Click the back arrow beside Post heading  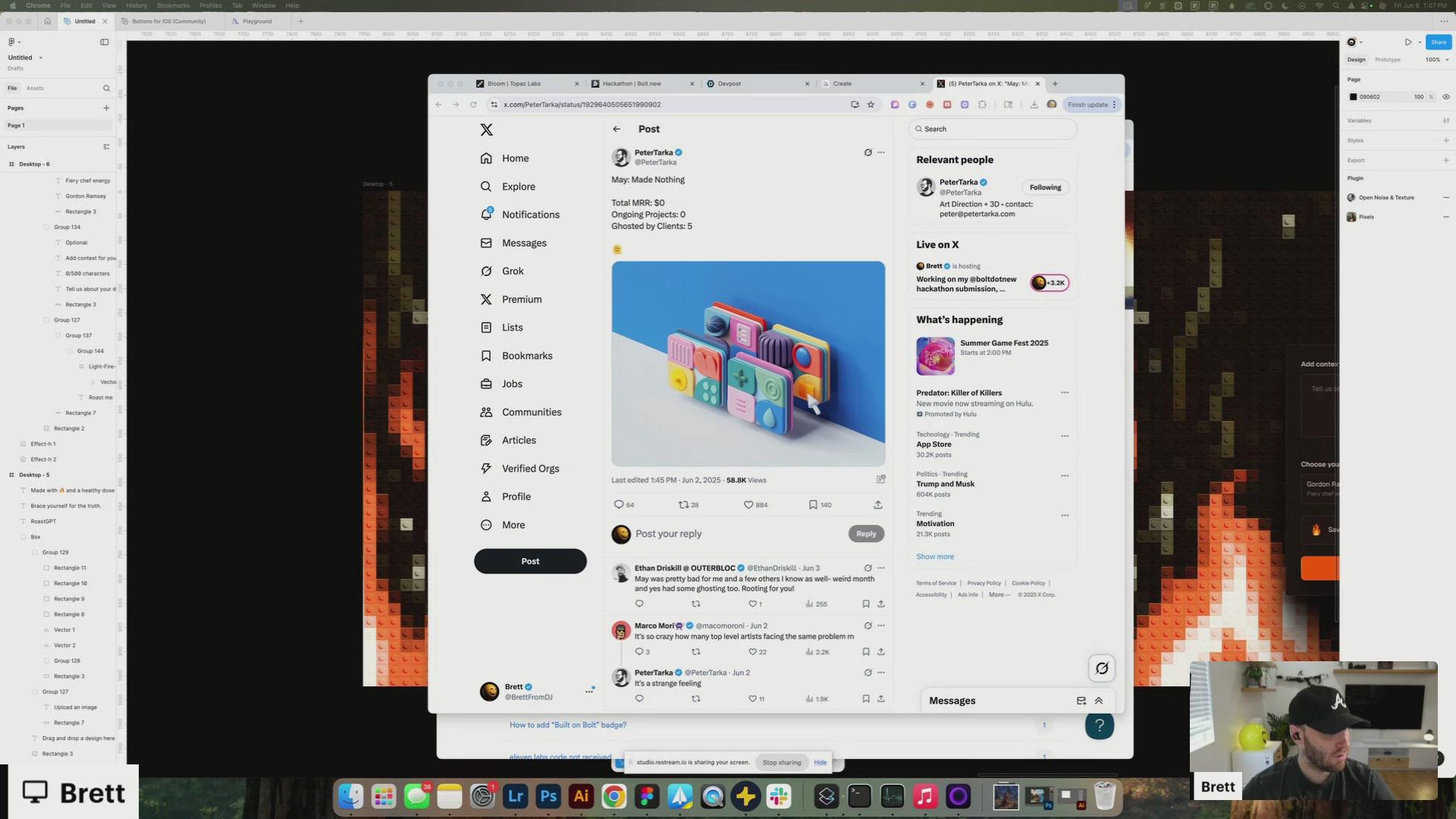pos(617,129)
